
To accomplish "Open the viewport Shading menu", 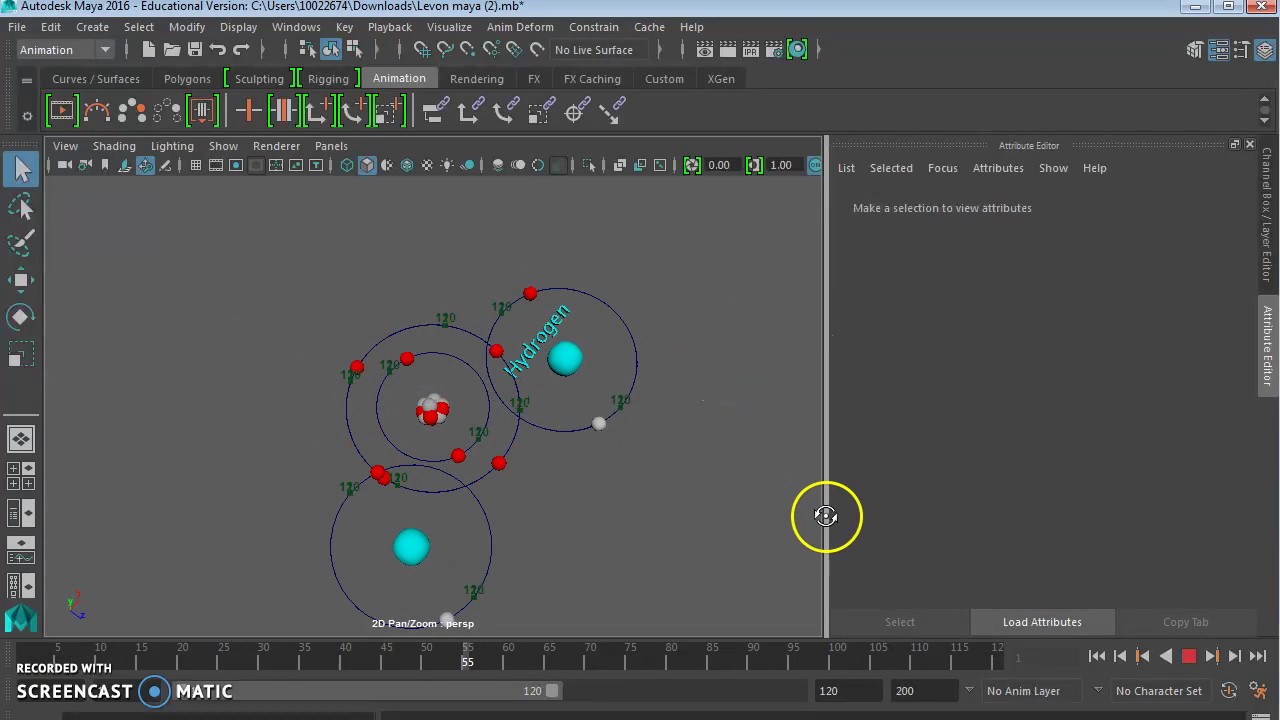I will click(x=114, y=146).
